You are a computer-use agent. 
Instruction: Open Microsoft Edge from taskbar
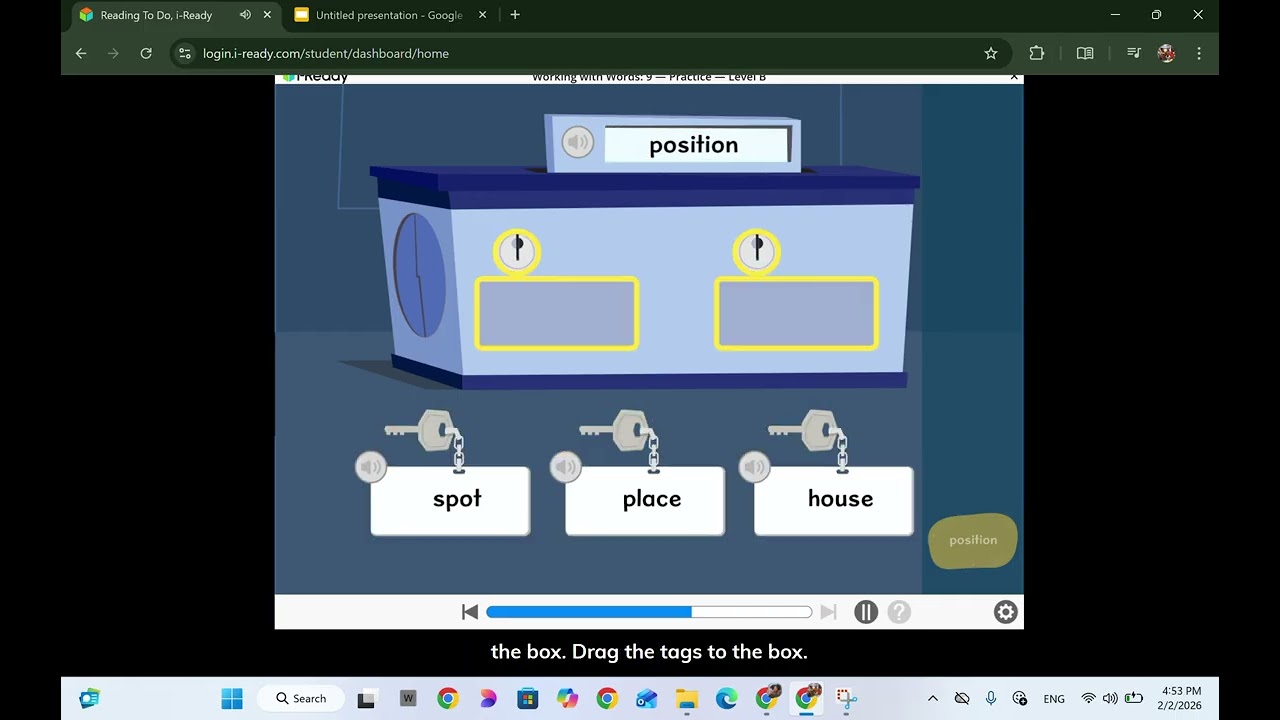(727, 698)
